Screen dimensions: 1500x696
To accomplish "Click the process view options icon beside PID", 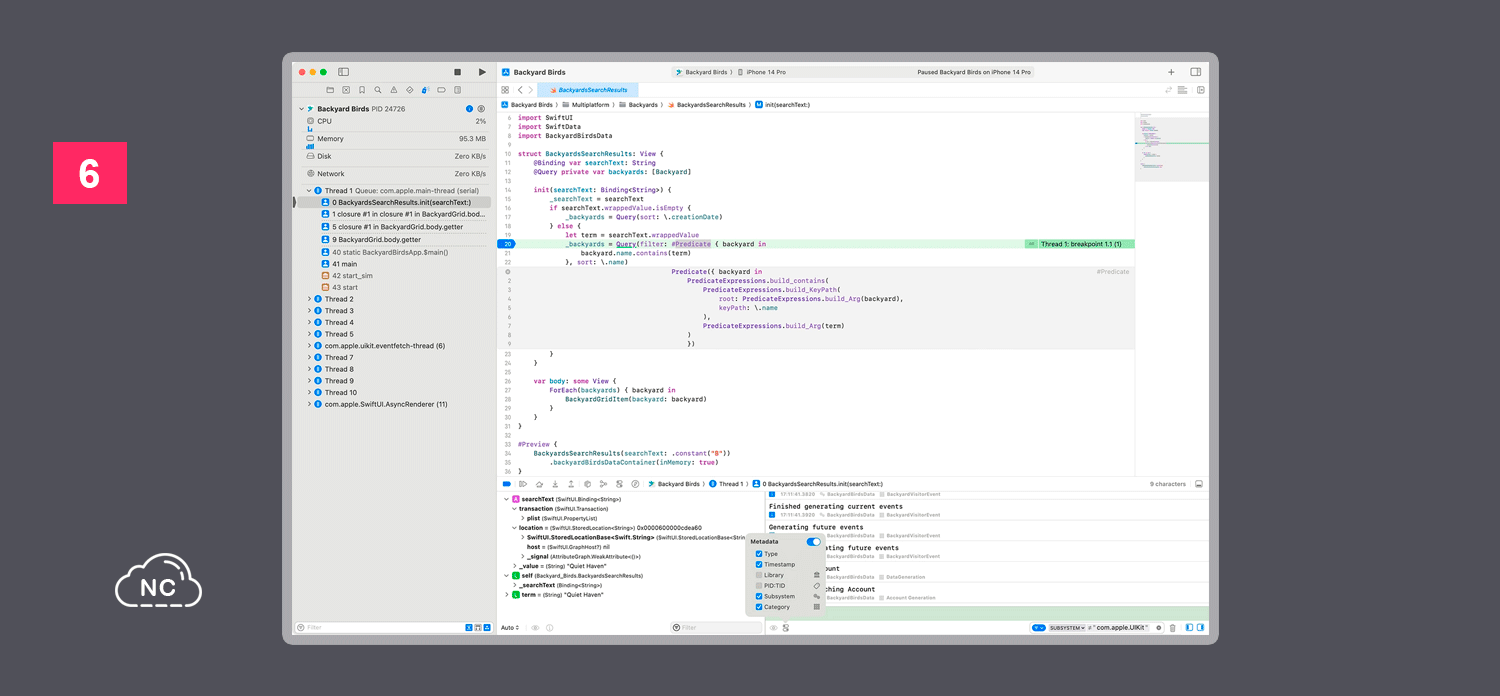I will tap(481, 108).
